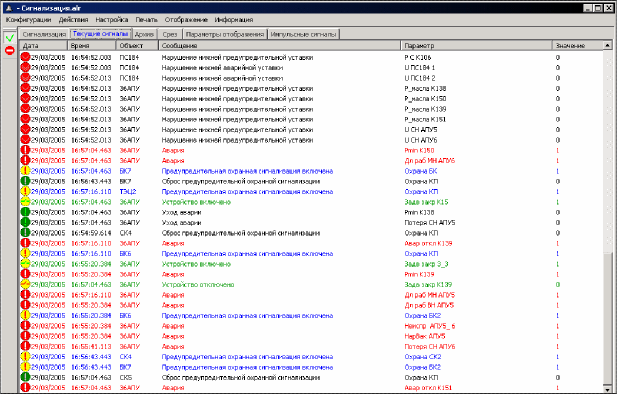Click the scrollbar down arrow
The image size is (617, 394).
[x=607, y=389]
